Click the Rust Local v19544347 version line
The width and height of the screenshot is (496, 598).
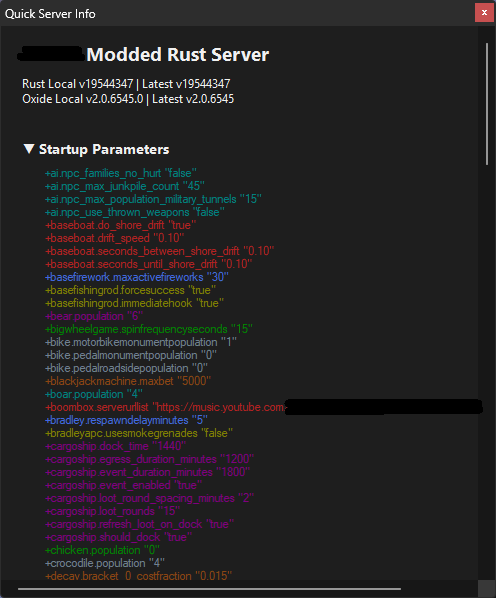126,84
